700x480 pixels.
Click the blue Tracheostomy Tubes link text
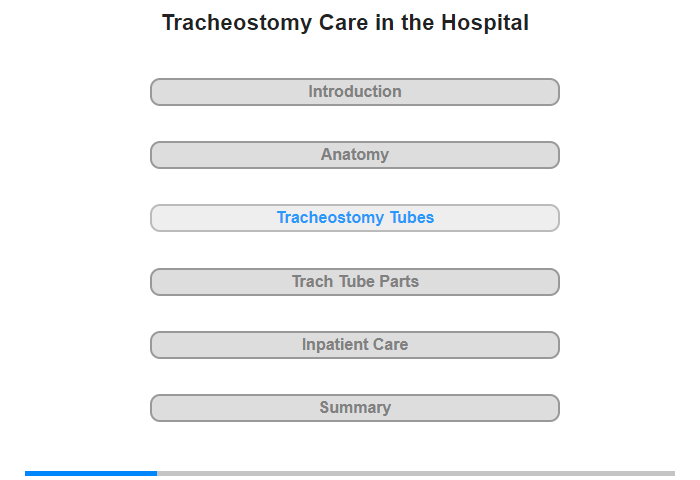tap(355, 218)
